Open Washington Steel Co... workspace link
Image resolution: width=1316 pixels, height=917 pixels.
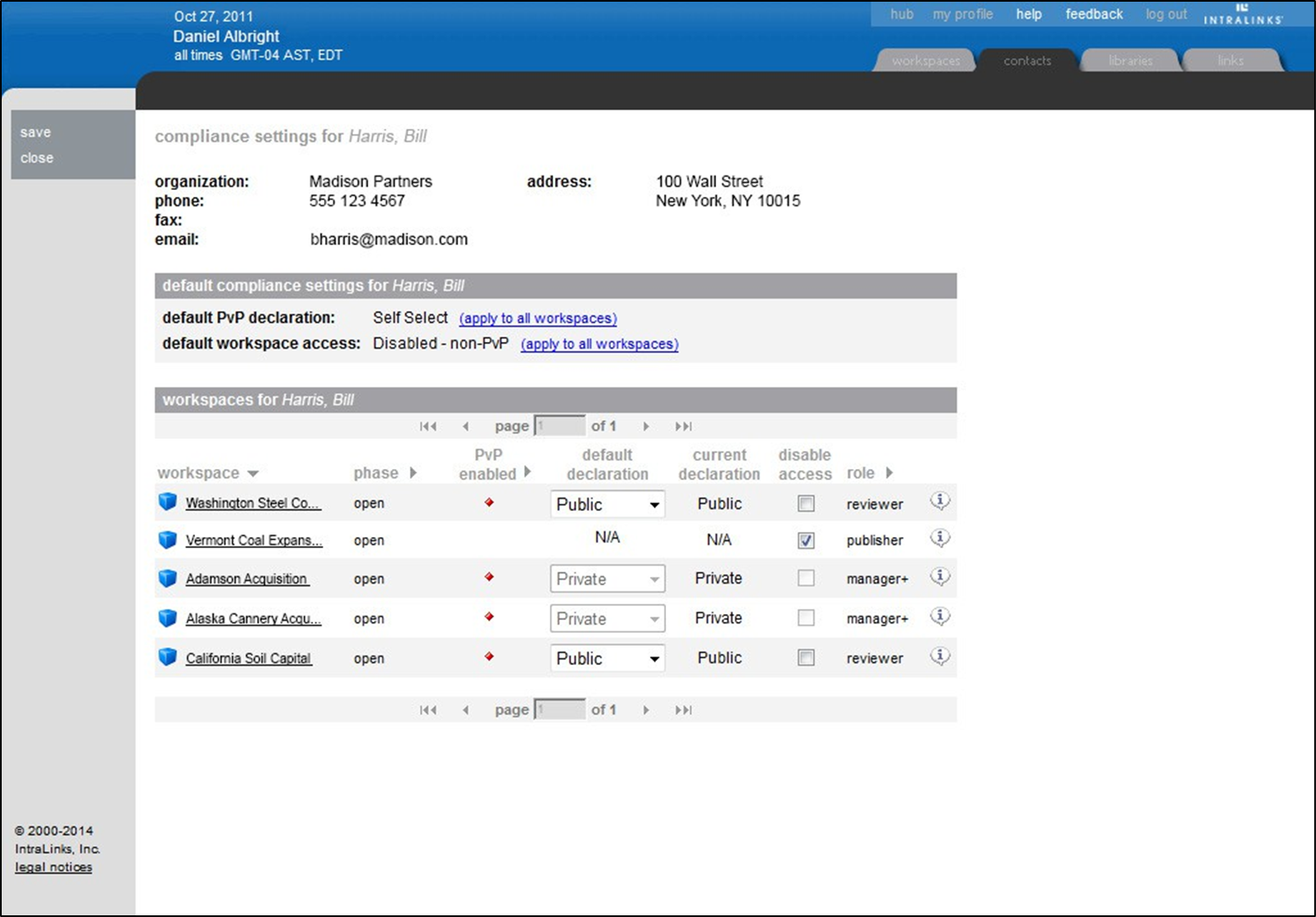253,503
